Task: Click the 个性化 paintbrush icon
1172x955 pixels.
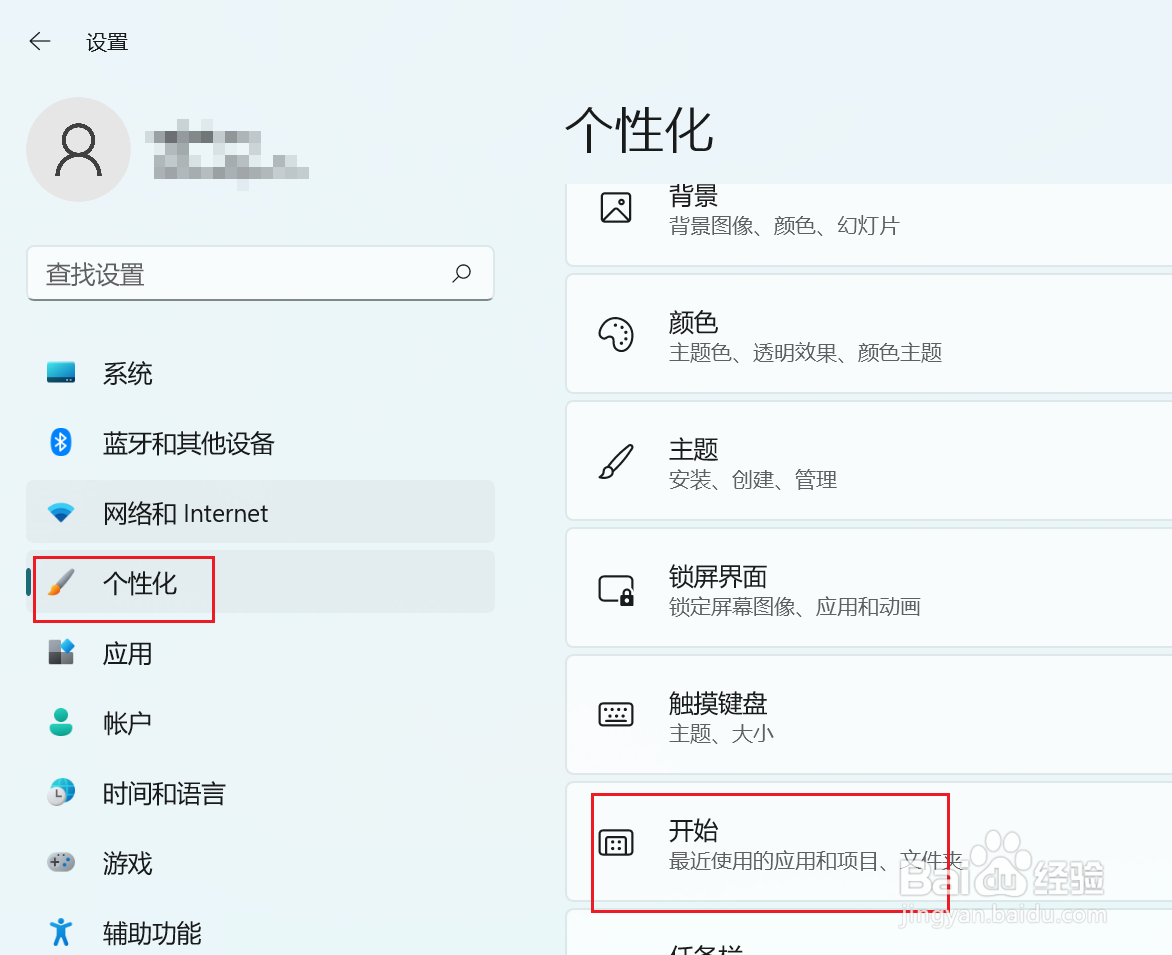Action: (61, 582)
